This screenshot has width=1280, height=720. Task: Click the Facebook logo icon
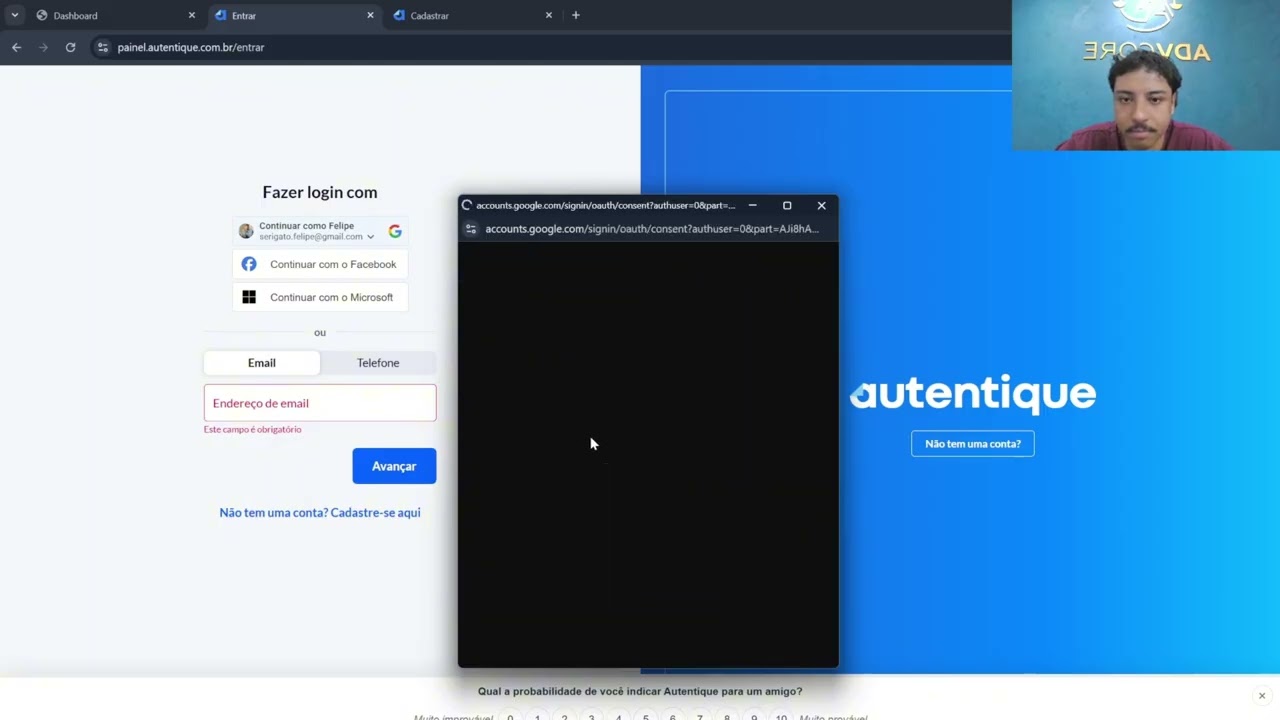click(249, 264)
